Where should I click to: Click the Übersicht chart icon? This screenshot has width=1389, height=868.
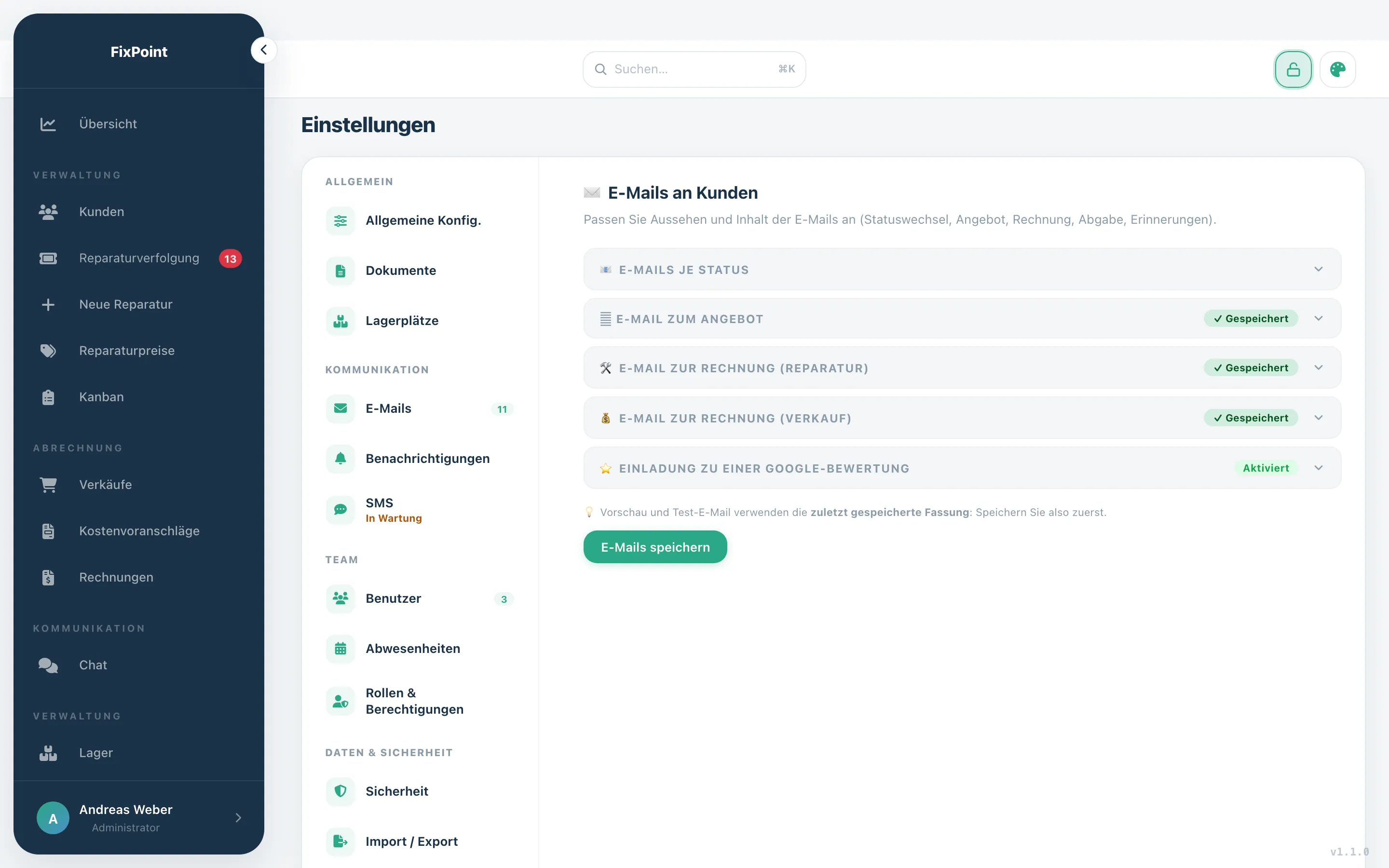(x=48, y=124)
